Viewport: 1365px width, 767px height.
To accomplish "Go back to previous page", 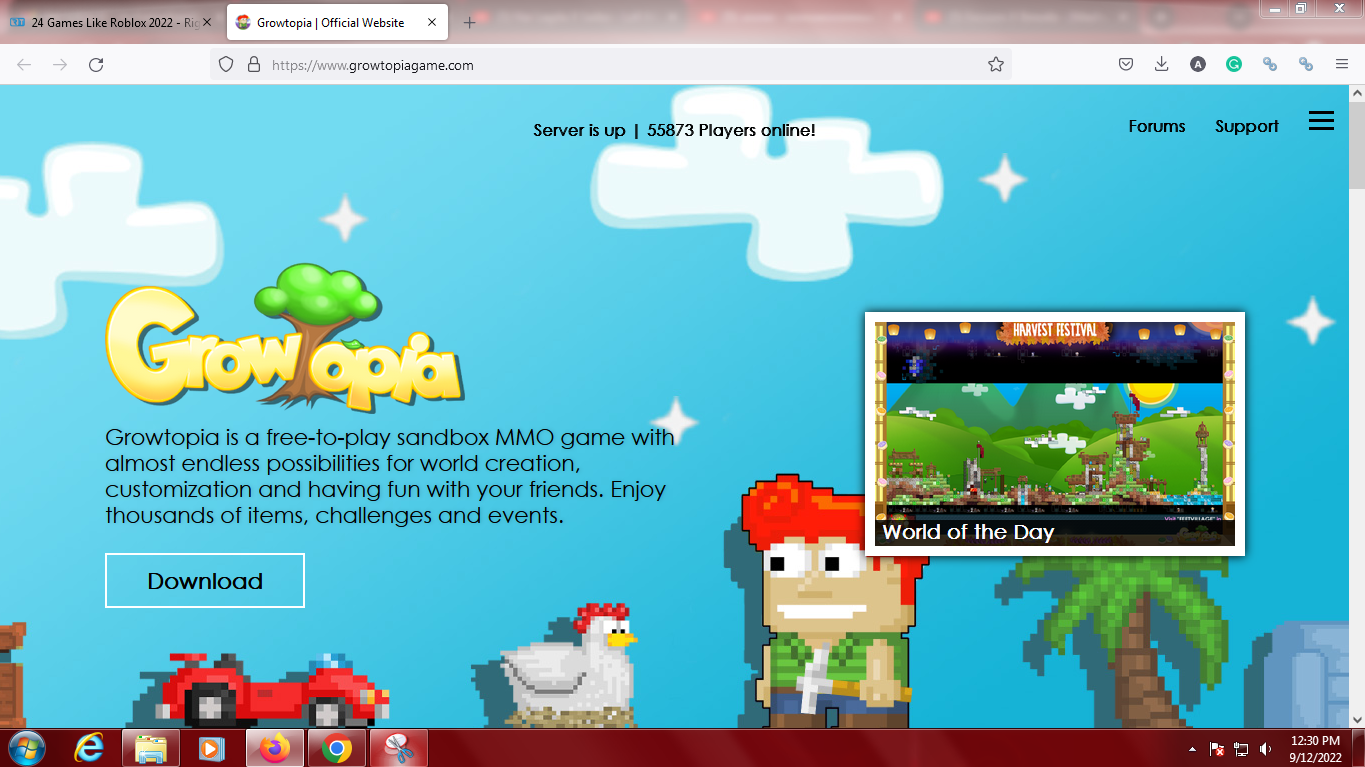I will (24, 64).
